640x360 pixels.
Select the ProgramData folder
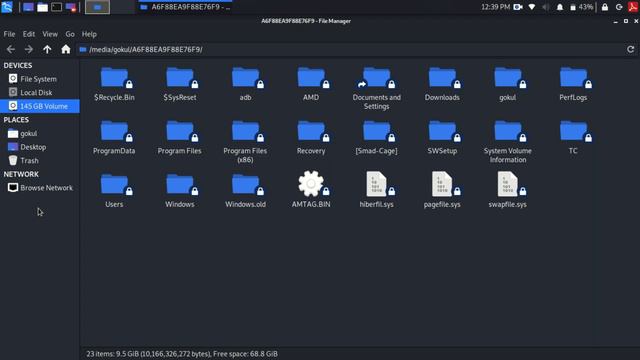(114, 138)
